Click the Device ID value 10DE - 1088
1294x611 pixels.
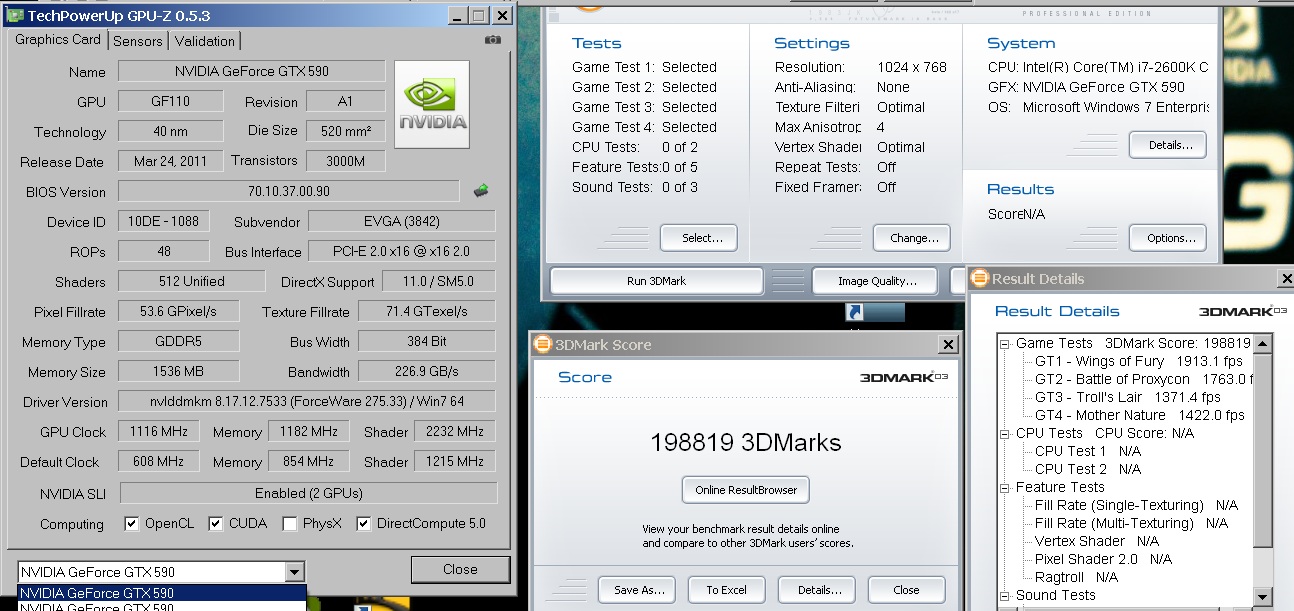click(x=164, y=221)
